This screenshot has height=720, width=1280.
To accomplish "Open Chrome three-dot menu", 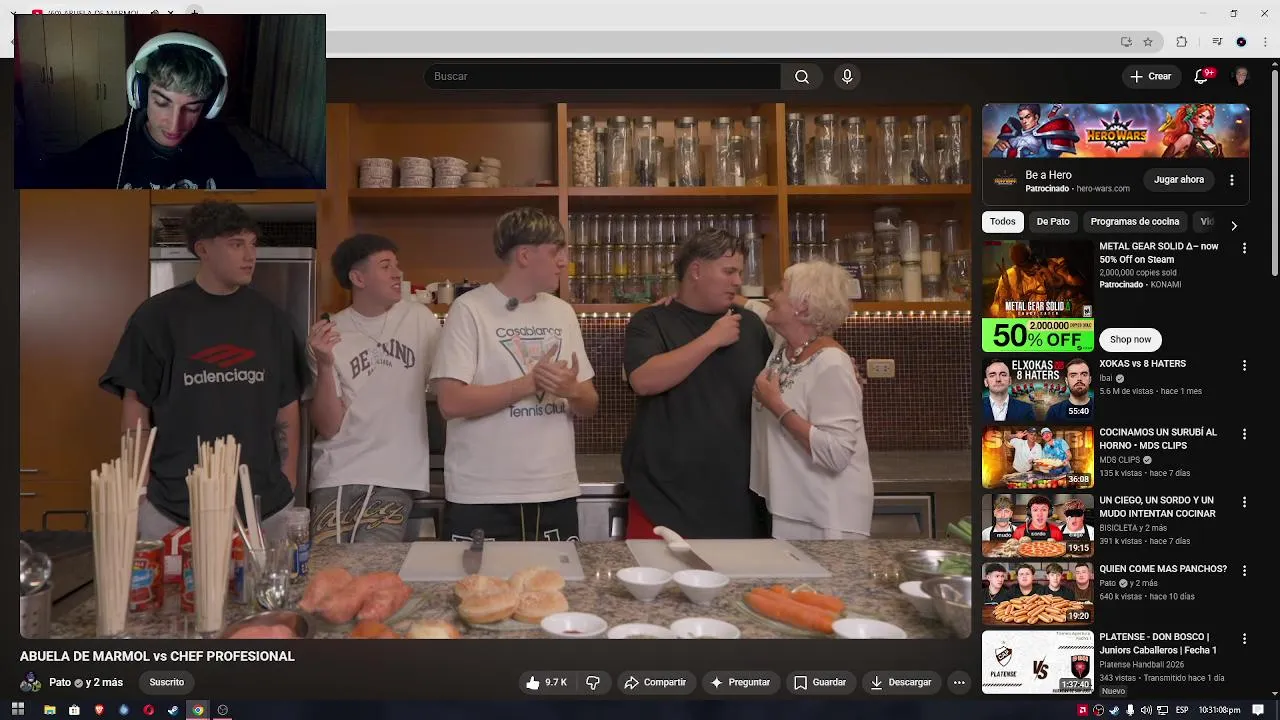I will (x=1266, y=42).
